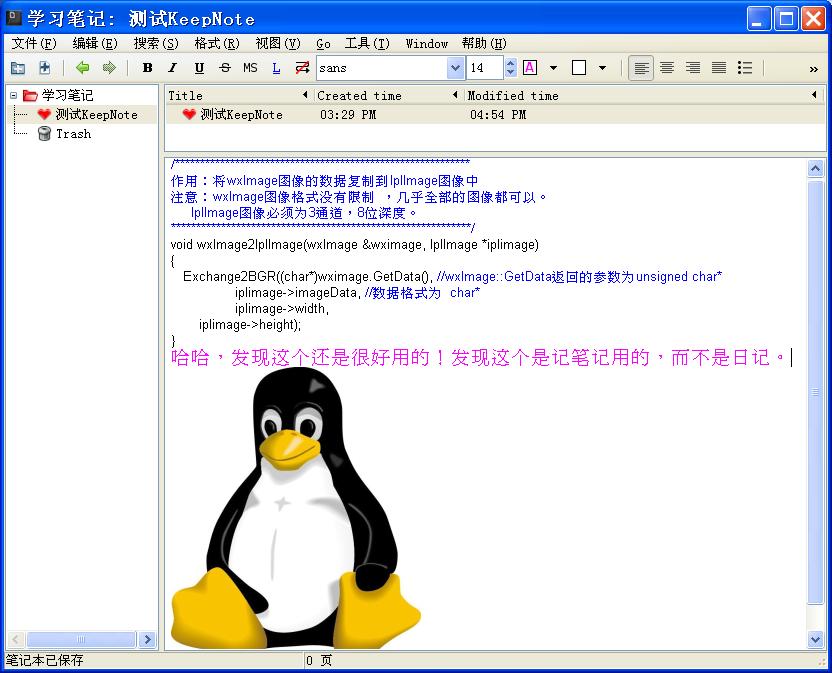The image size is (832, 673).
Task: Click the void wxImage2IplImage code line
Action: tap(354, 245)
